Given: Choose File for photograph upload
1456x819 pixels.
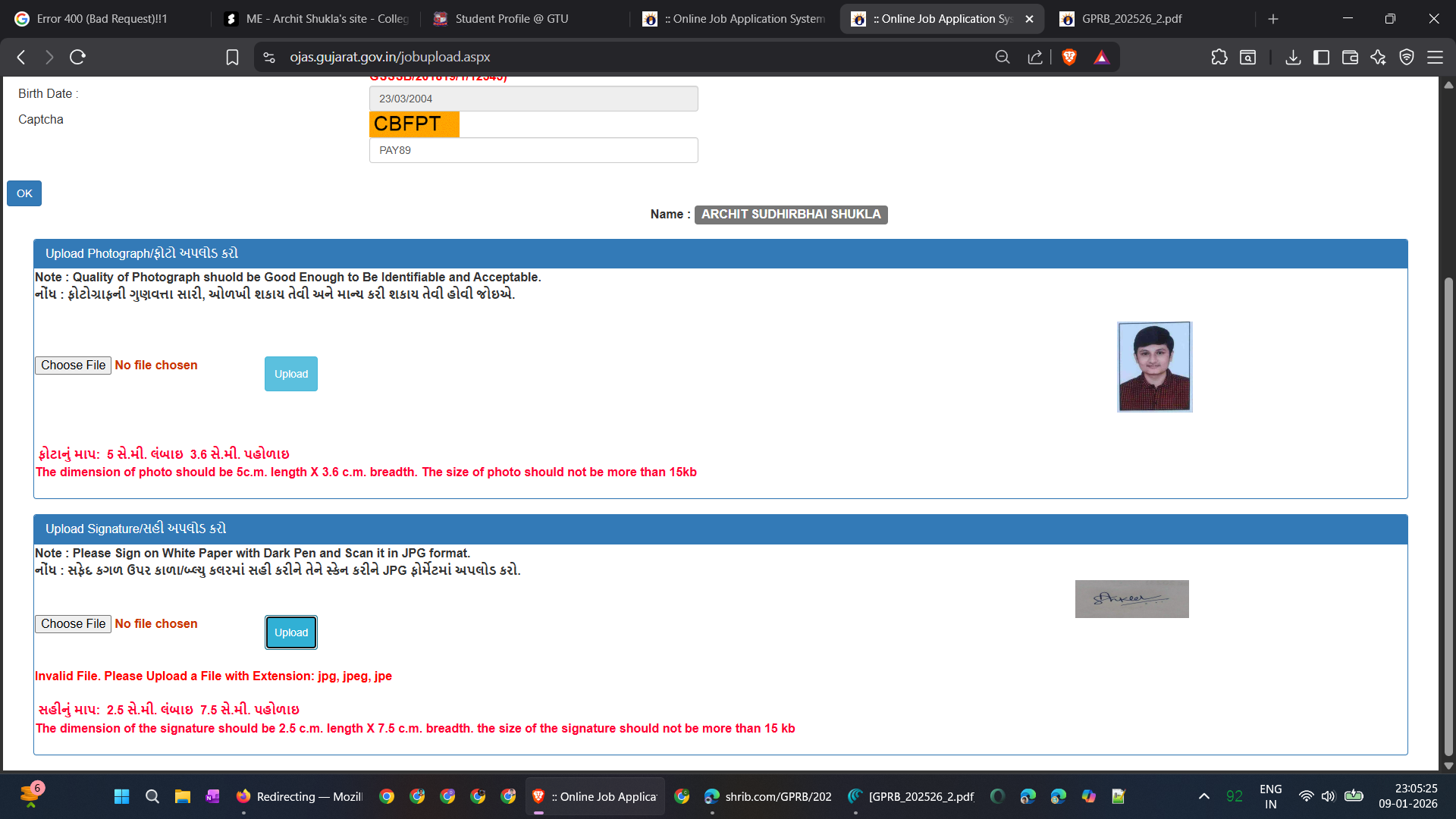Looking at the screenshot, I should (74, 366).
